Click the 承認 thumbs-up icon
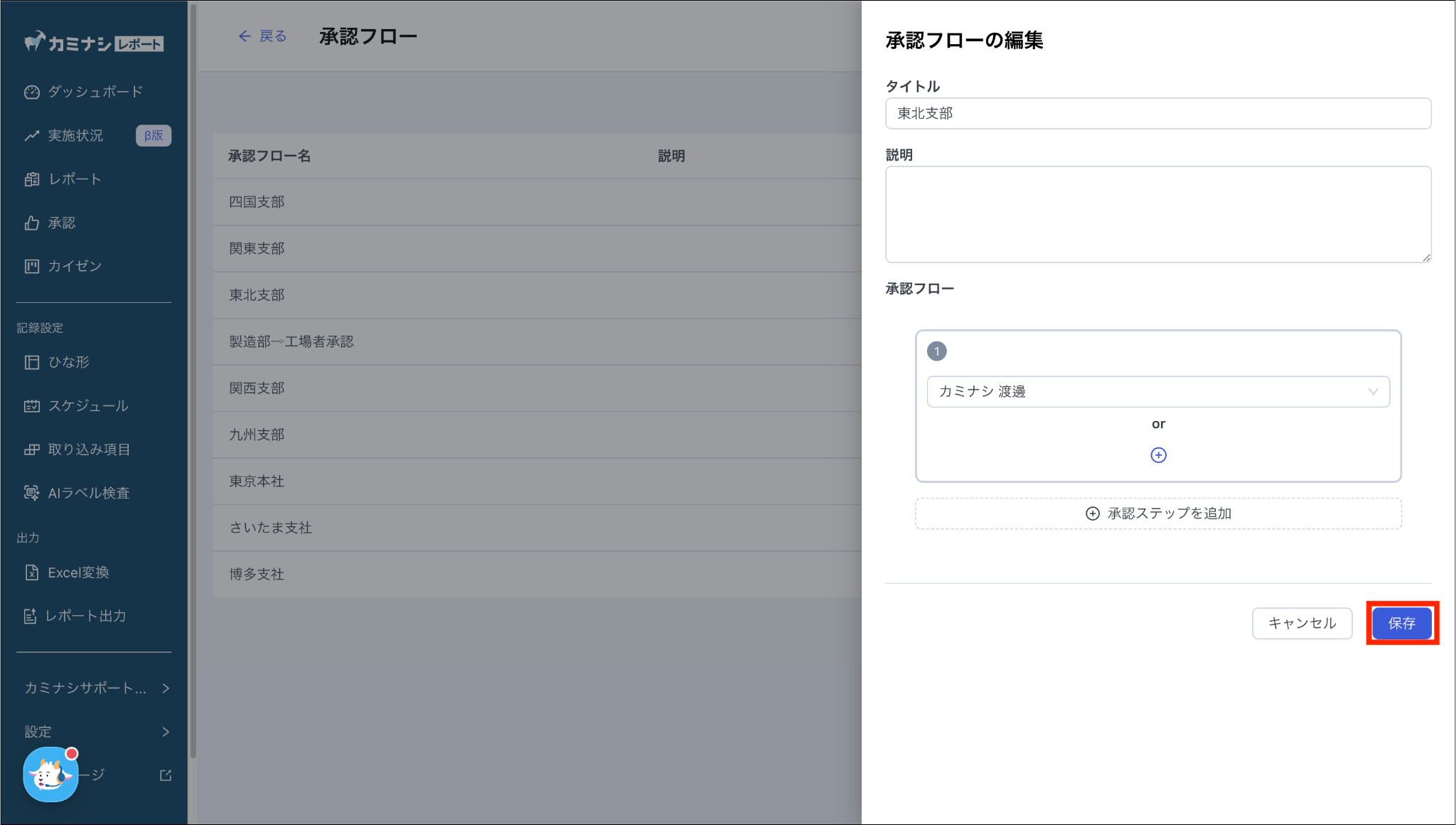The height and width of the screenshot is (825, 1456). coord(31,223)
